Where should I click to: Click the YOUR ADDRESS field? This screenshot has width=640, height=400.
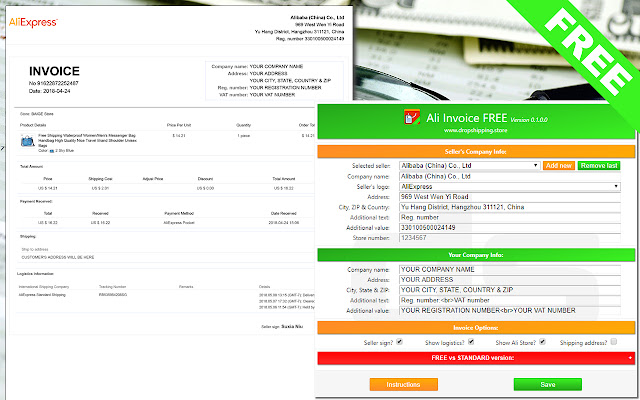[509, 280]
